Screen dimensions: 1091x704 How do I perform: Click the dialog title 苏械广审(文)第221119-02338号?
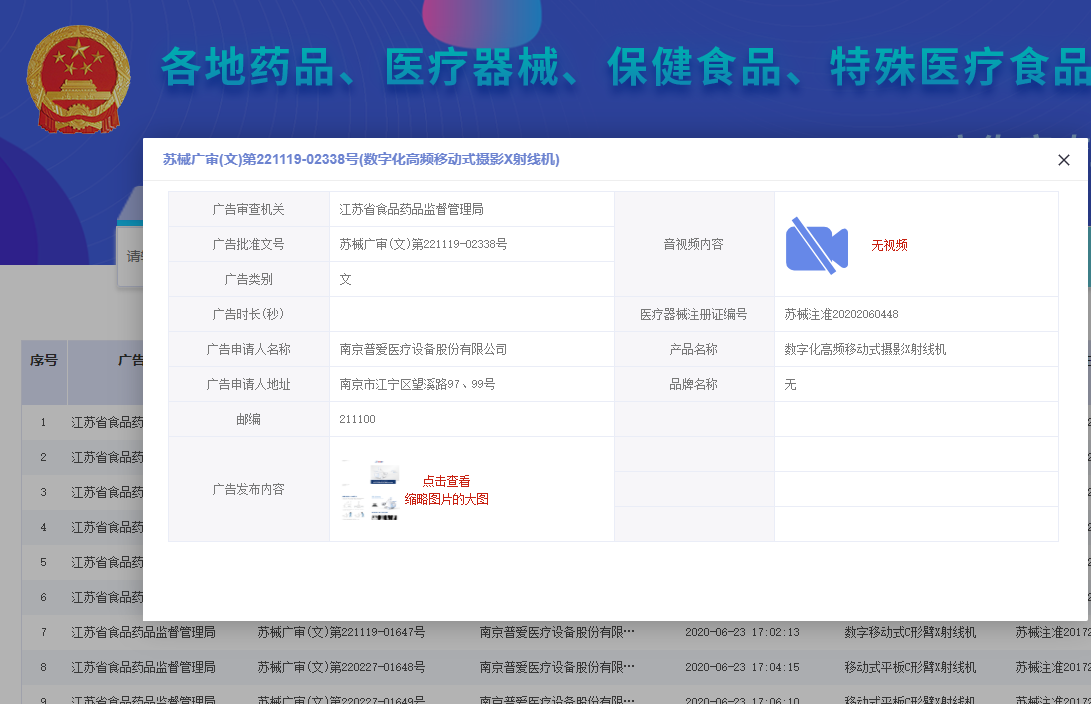tap(361, 160)
